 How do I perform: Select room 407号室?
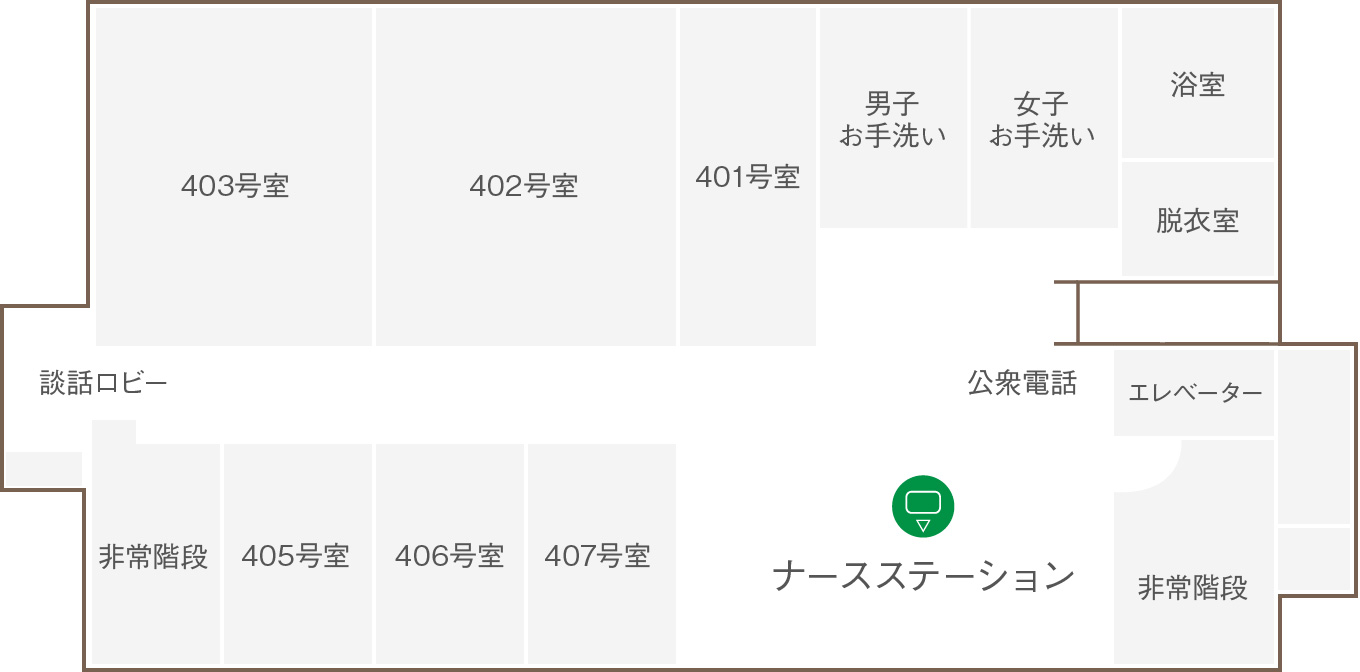pos(600,555)
